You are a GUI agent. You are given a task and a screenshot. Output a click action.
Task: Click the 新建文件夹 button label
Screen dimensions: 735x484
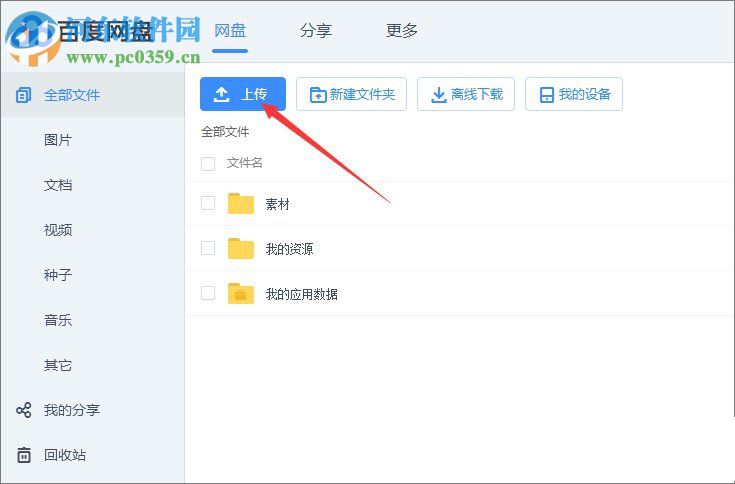pos(362,95)
